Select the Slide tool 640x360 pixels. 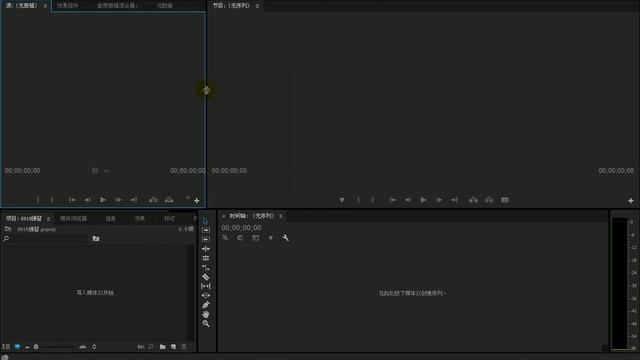pos(206,295)
